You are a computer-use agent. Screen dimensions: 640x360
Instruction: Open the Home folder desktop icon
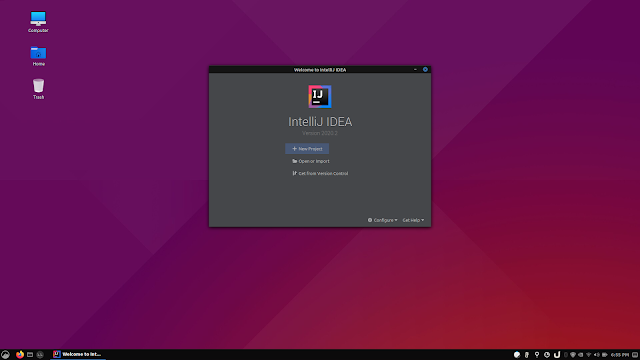(x=38, y=56)
